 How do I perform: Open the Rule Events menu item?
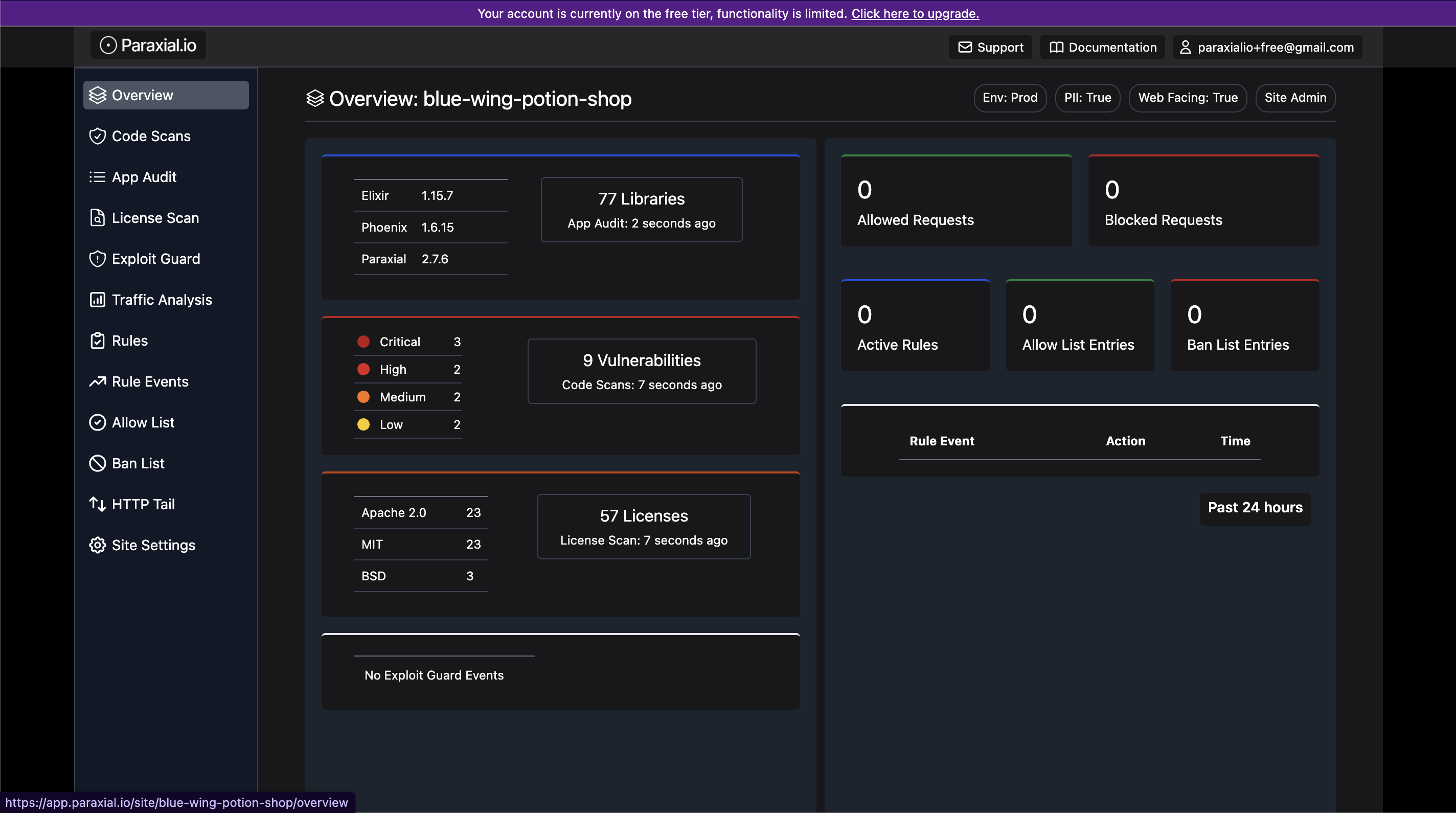click(150, 381)
